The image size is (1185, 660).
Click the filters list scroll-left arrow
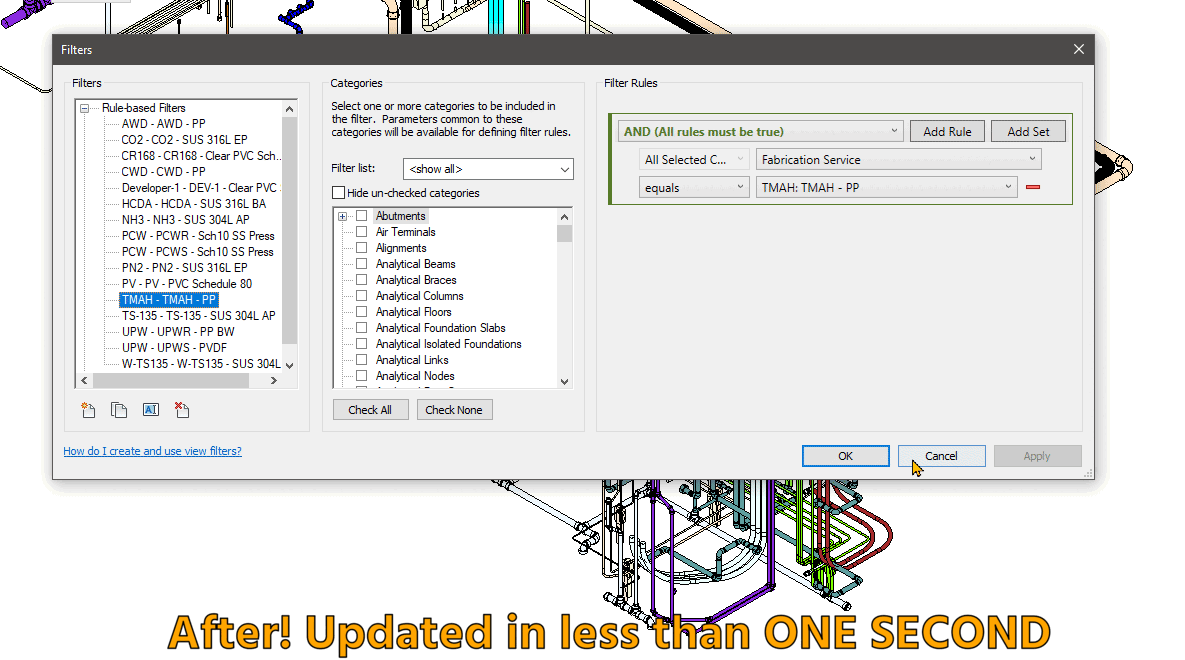(x=85, y=381)
